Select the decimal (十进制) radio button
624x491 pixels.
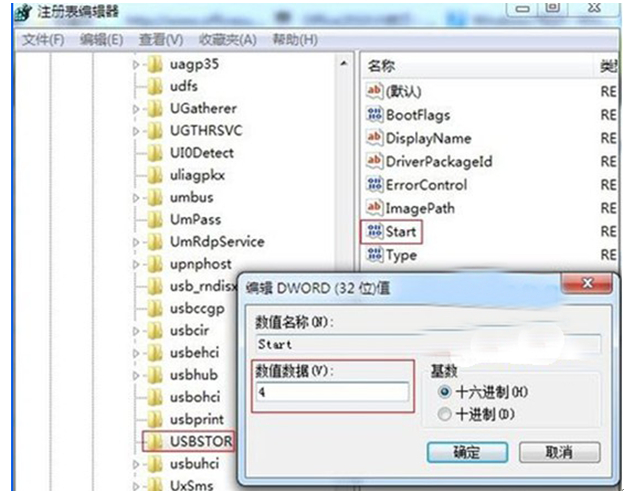(444, 414)
